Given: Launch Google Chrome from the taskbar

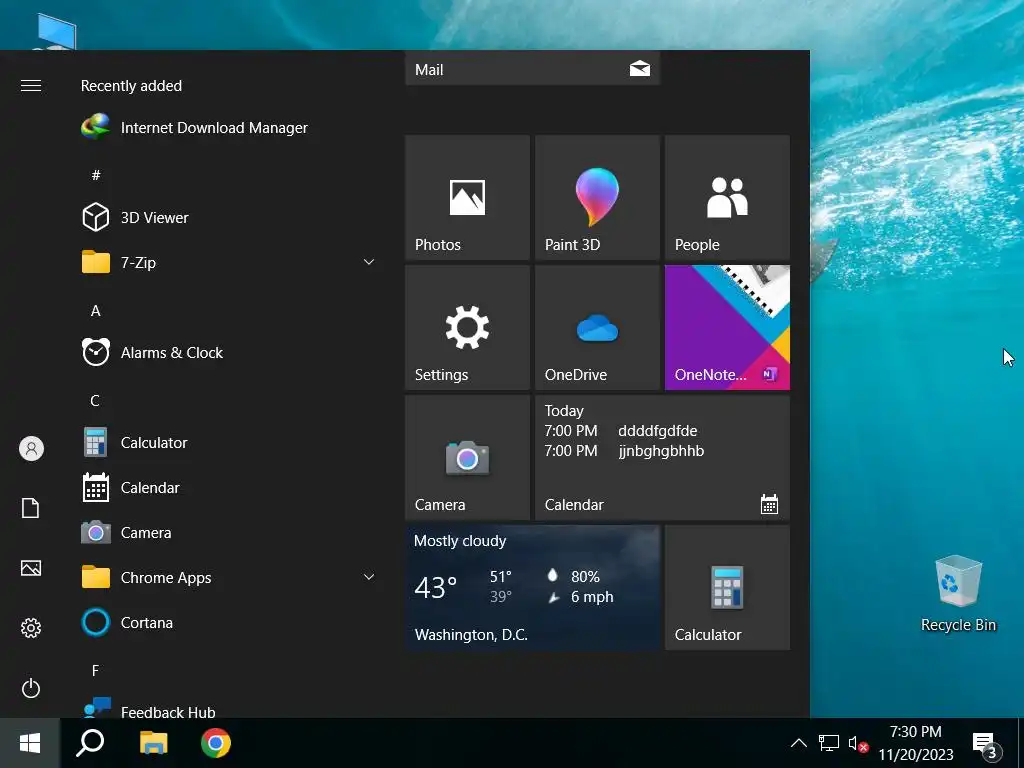Looking at the screenshot, I should click(216, 743).
